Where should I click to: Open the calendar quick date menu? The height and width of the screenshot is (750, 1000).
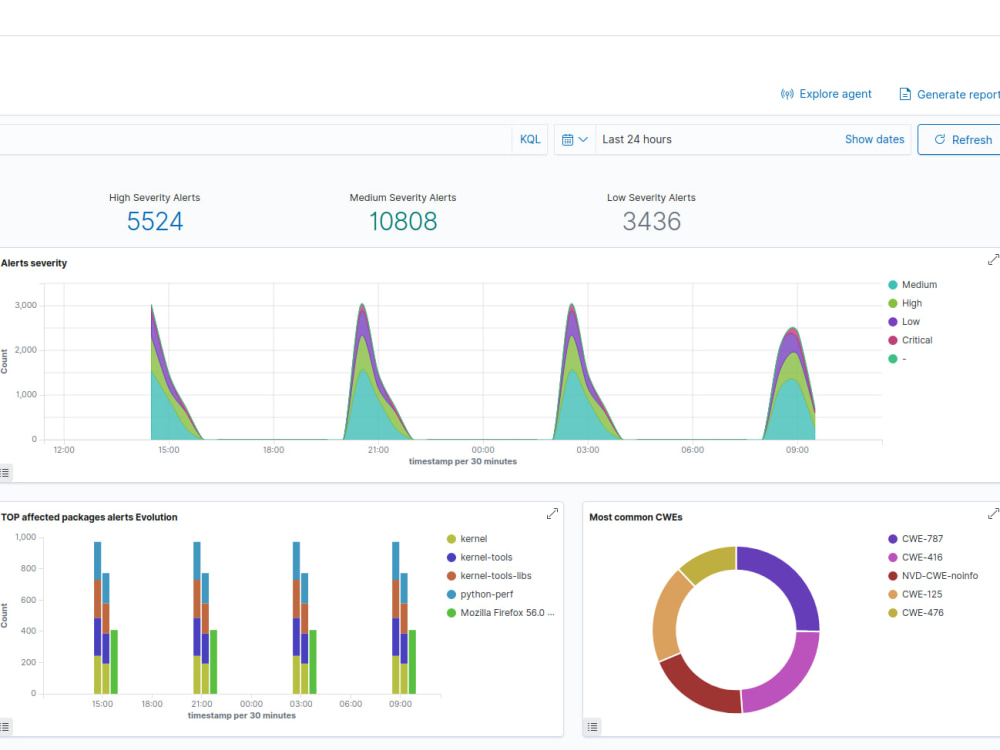click(575, 139)
